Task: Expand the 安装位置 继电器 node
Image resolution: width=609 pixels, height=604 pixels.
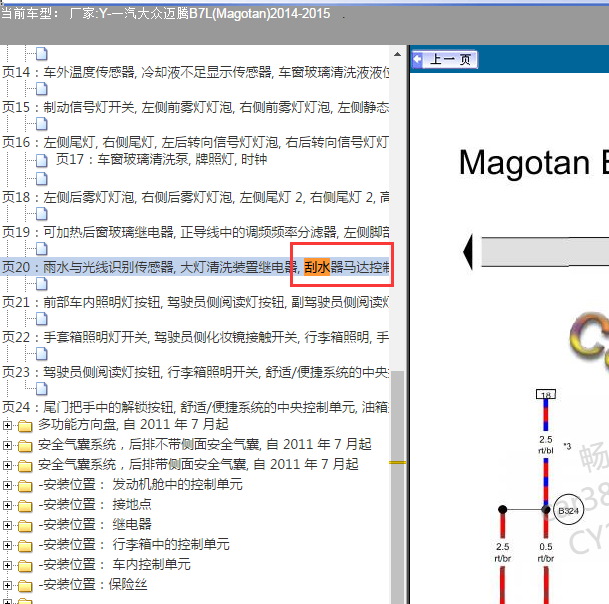Action: click(7, 526)
